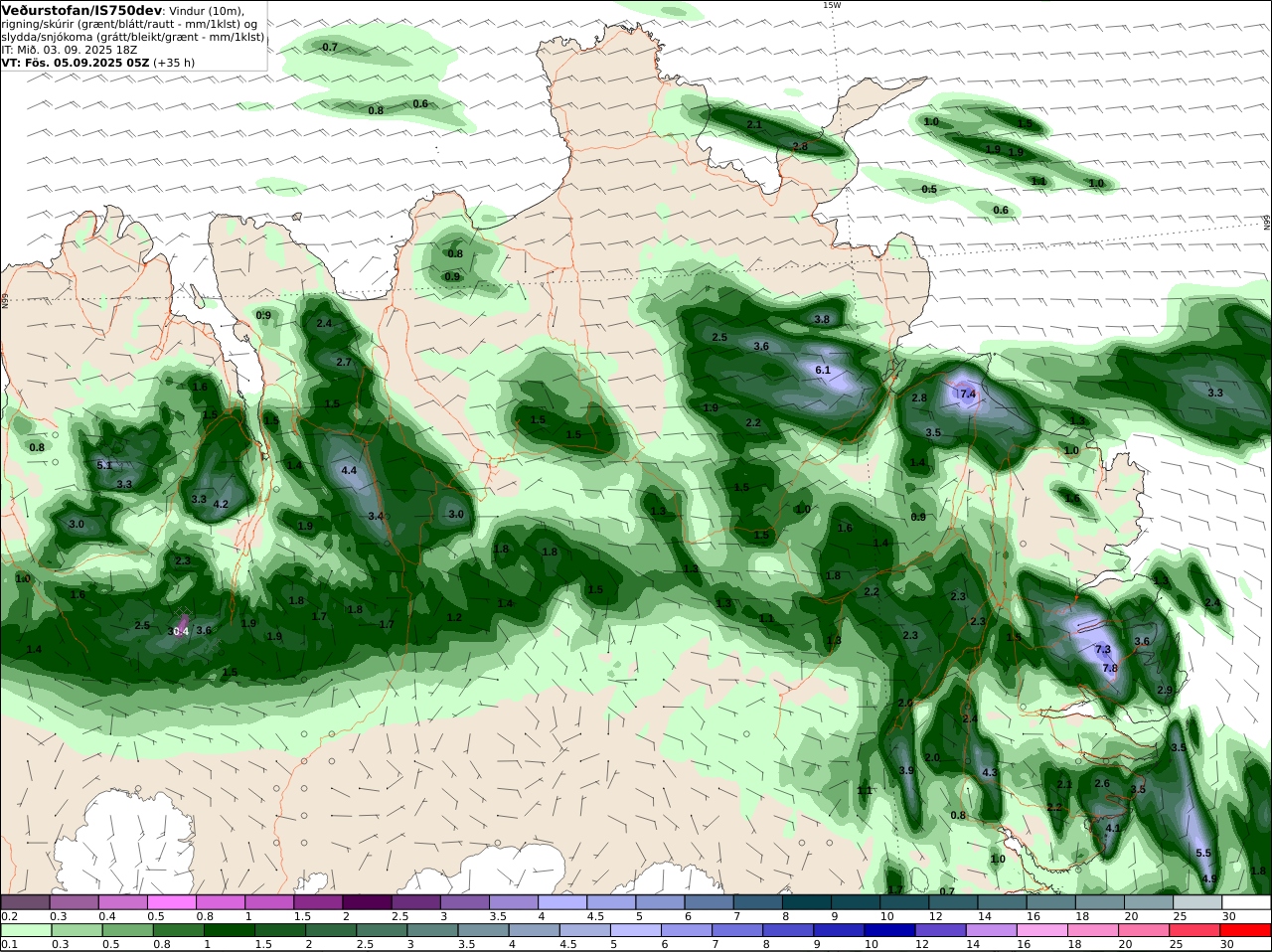Click the pink 0.4 snow value on the map
1272x952 pixels.
pyautogui.click(x=182, y=631)
